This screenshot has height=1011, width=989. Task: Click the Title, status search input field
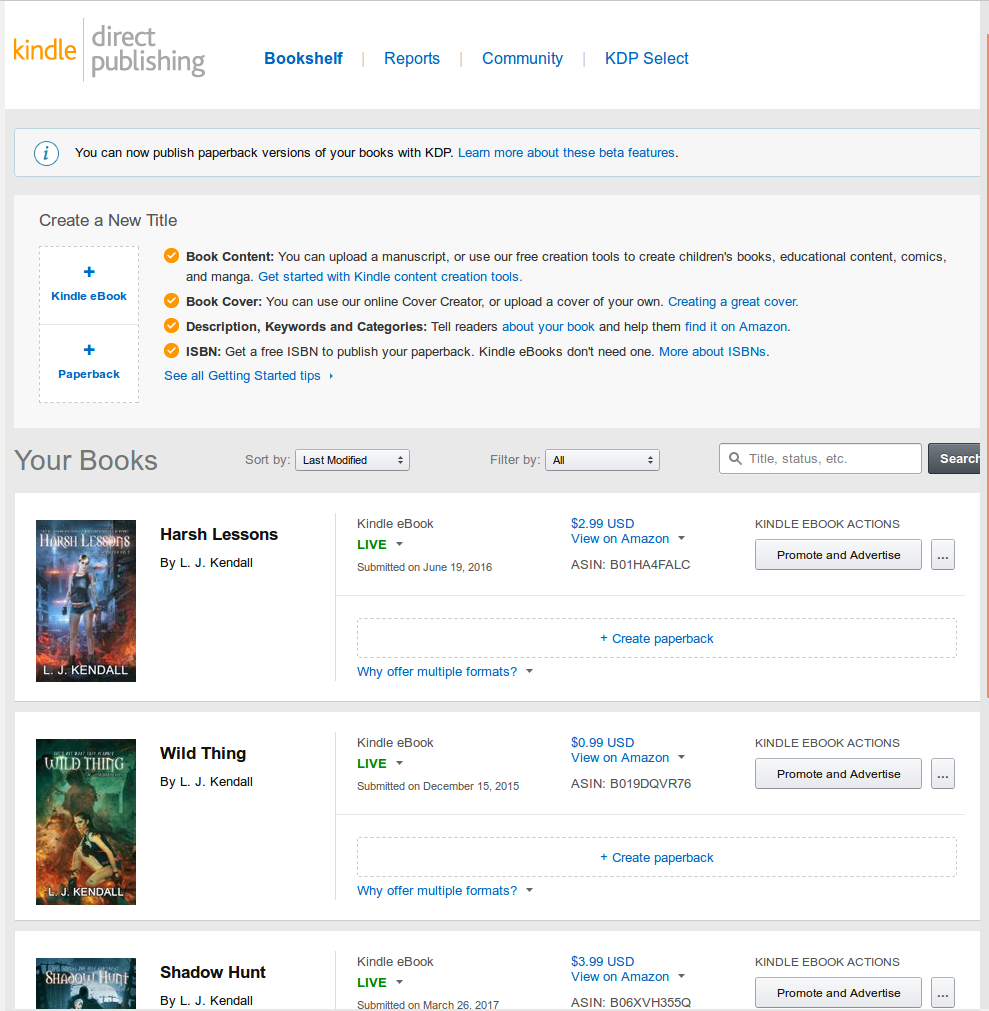point(830,459)
